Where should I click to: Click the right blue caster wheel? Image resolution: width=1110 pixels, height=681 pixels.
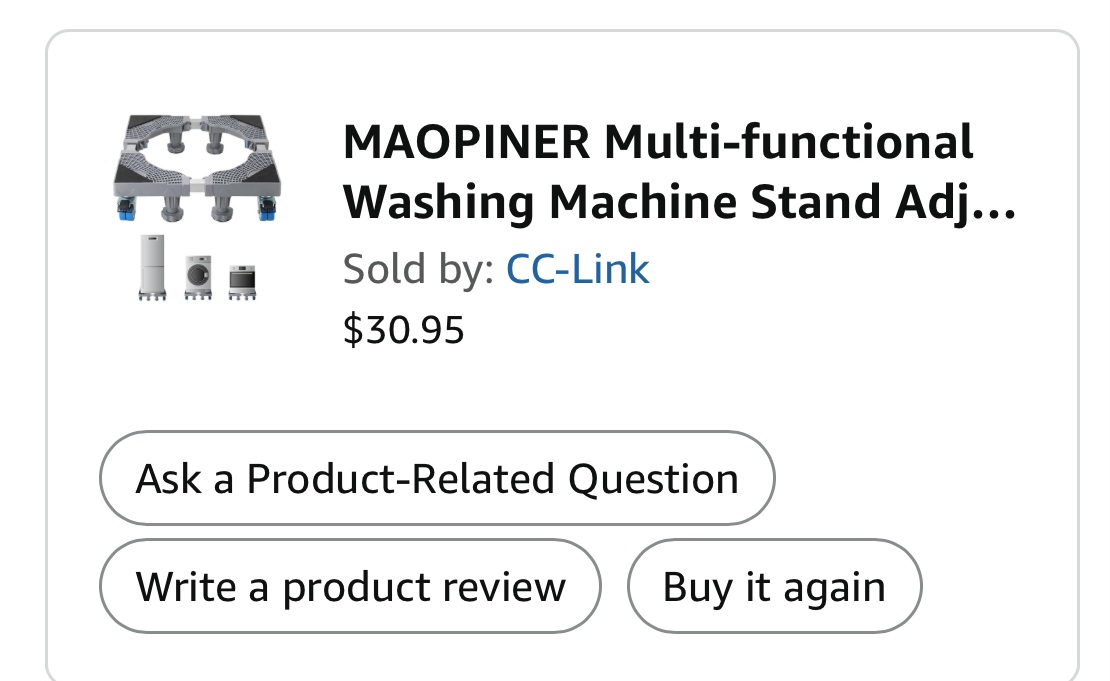tap(270, 208)
